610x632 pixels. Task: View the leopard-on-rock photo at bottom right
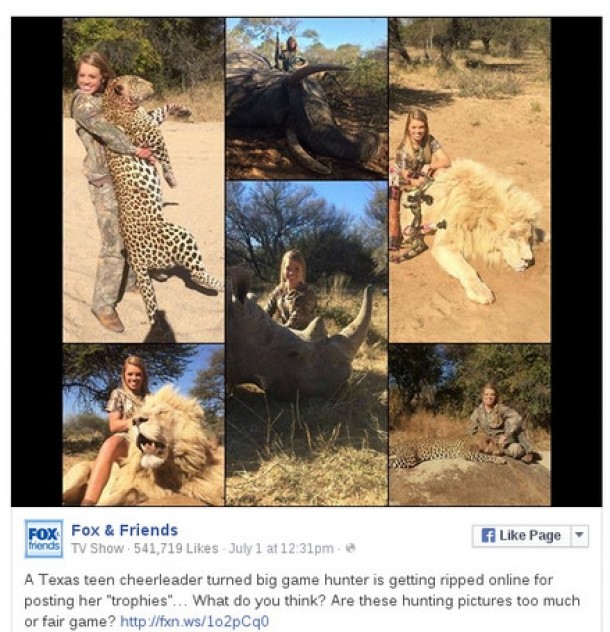tap(469, 425)
